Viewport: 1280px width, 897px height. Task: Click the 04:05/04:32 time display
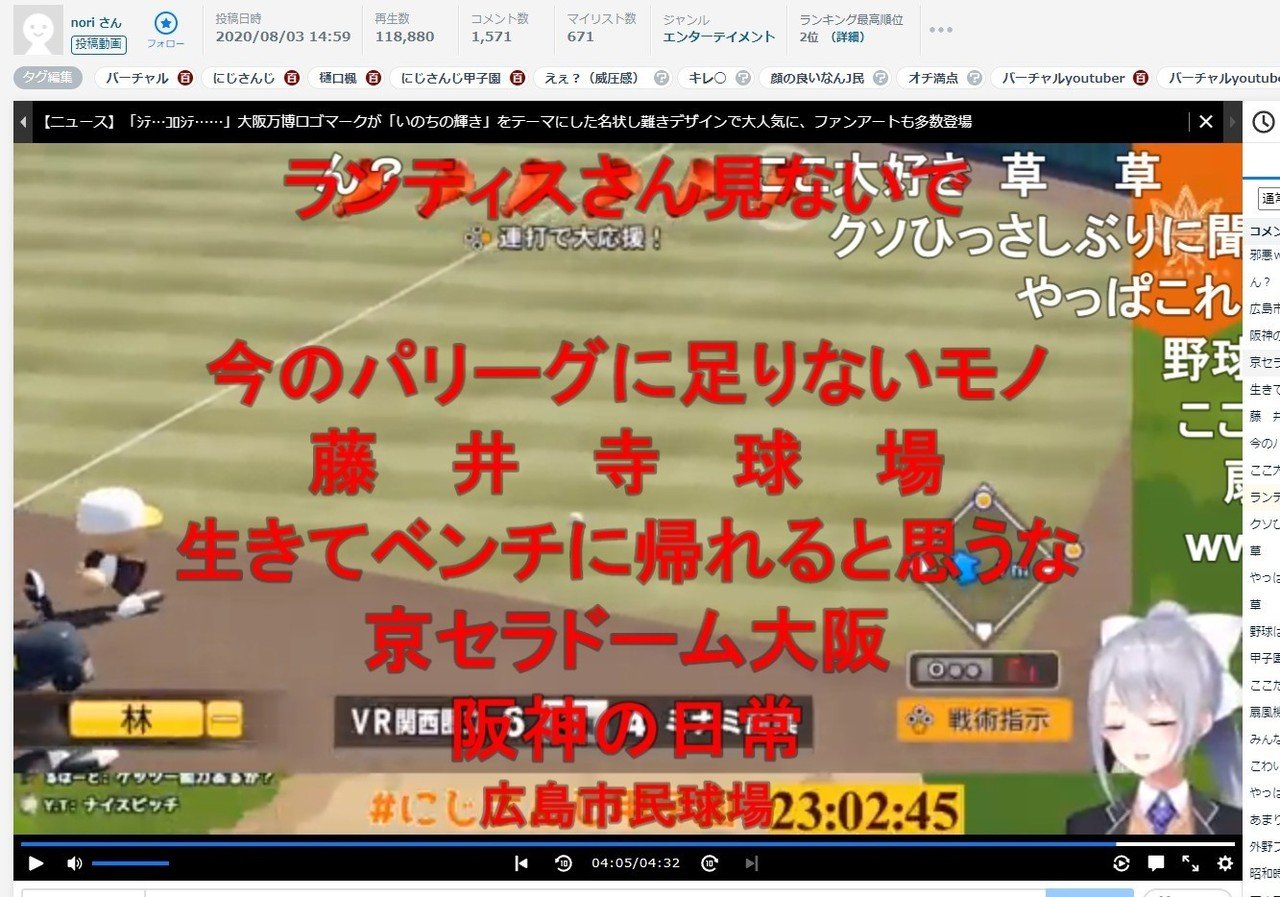tap(636, 863)
